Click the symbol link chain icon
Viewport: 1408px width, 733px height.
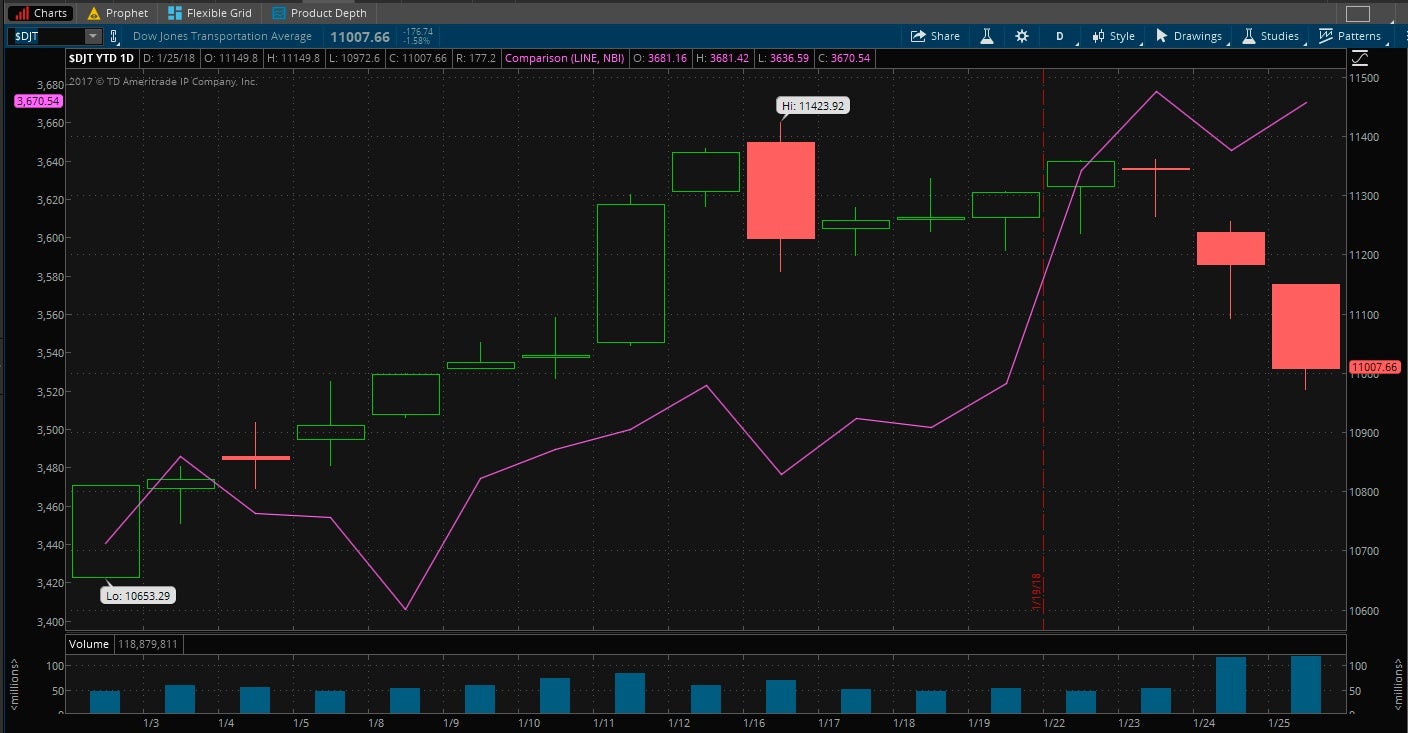[113, 36]
